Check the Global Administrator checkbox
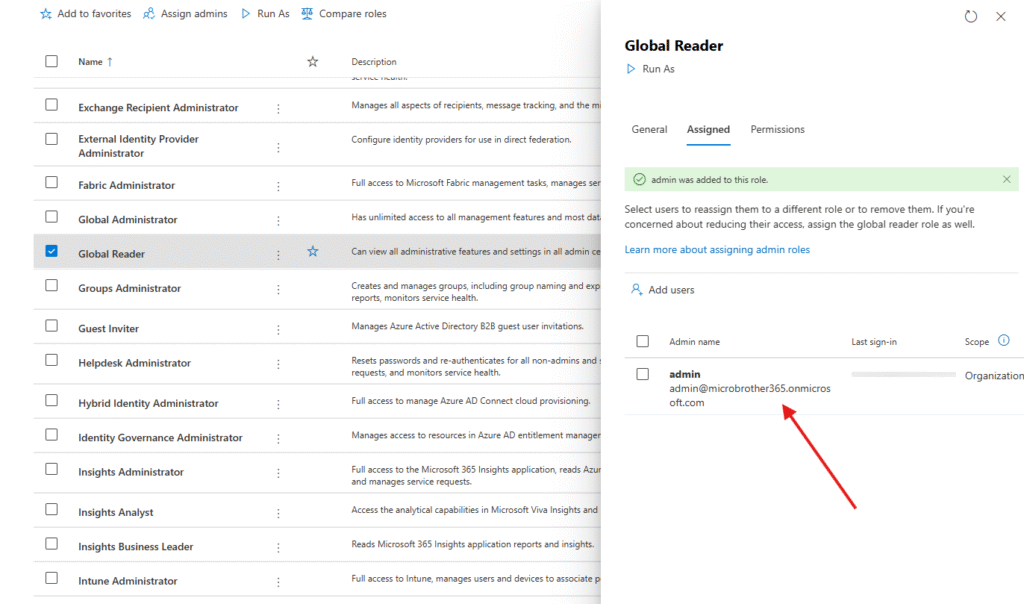This screenshot has width=1024, height=604. click(52, 217)
